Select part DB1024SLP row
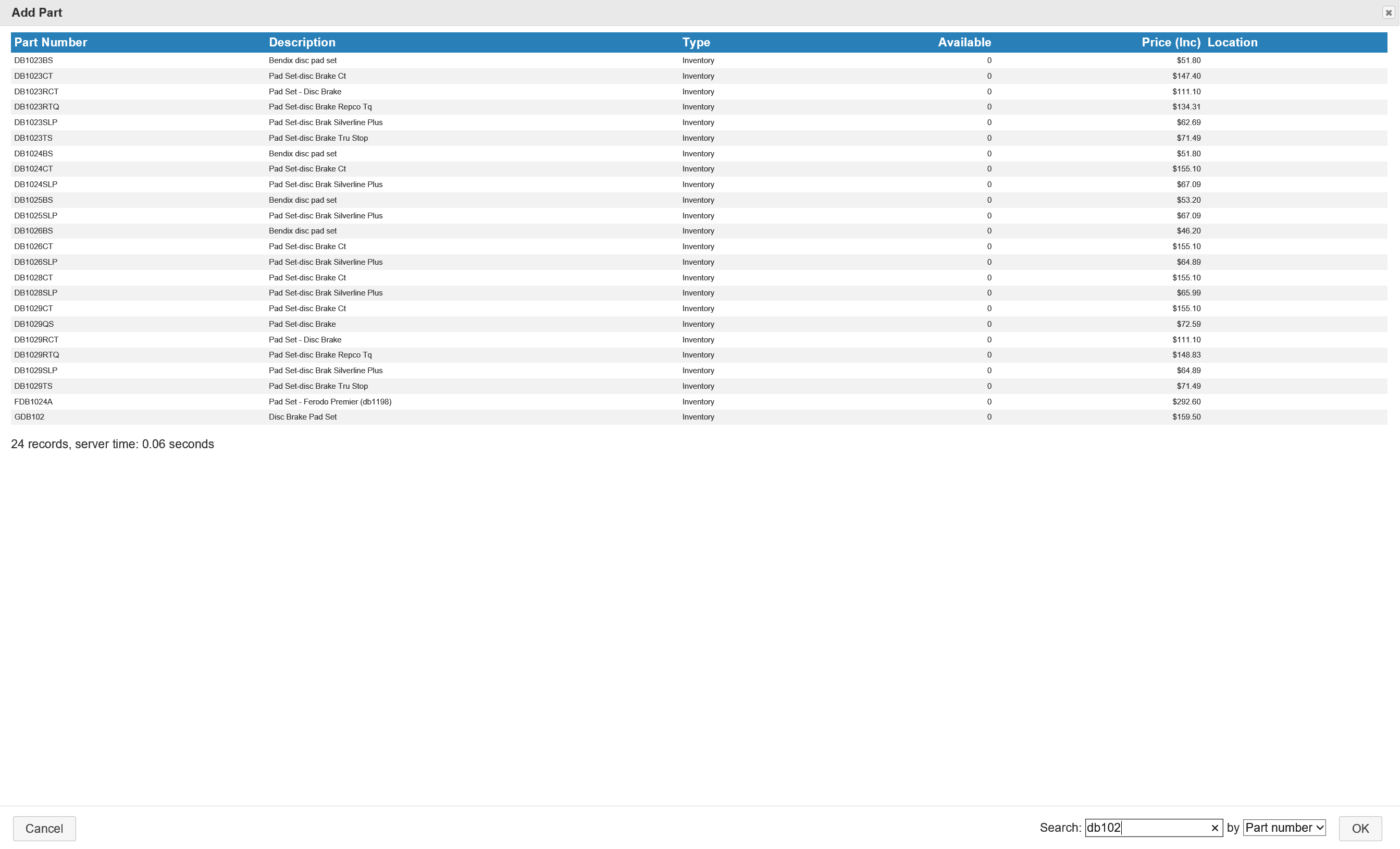The width and height of the screenshot is (1400, 849). tap(699, 184)
